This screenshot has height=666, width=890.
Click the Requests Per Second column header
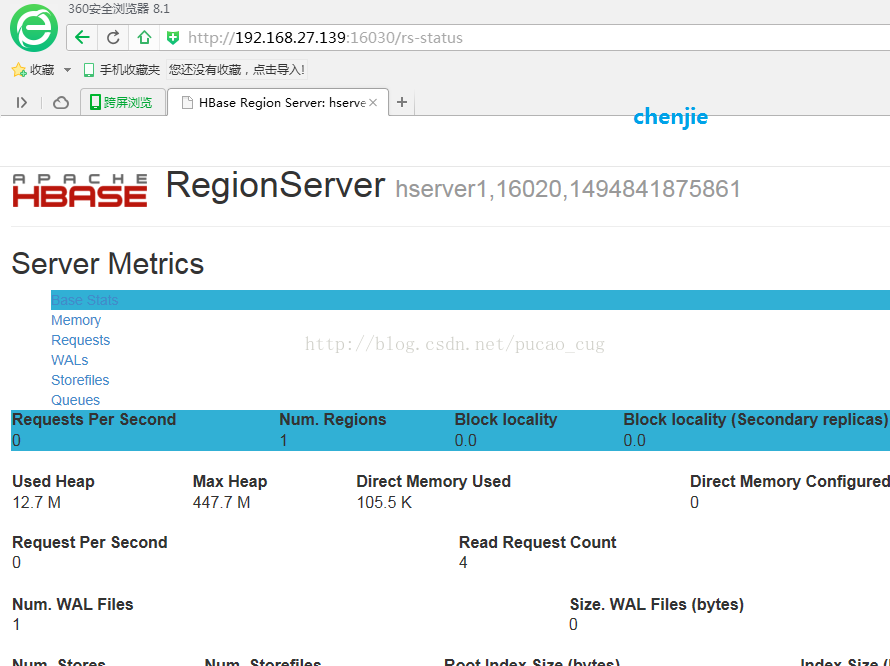[x=94, y=420]
